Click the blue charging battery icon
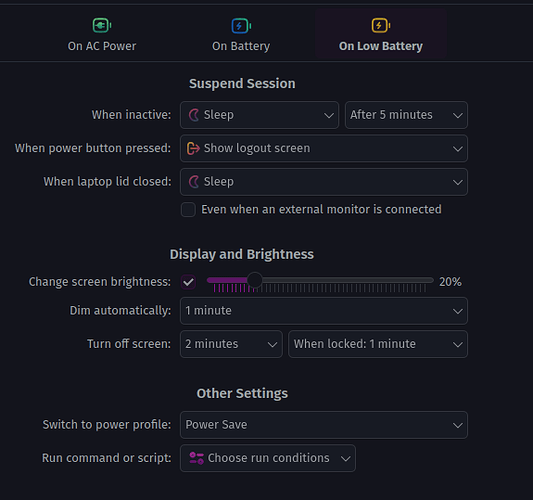 pos(241,25)
